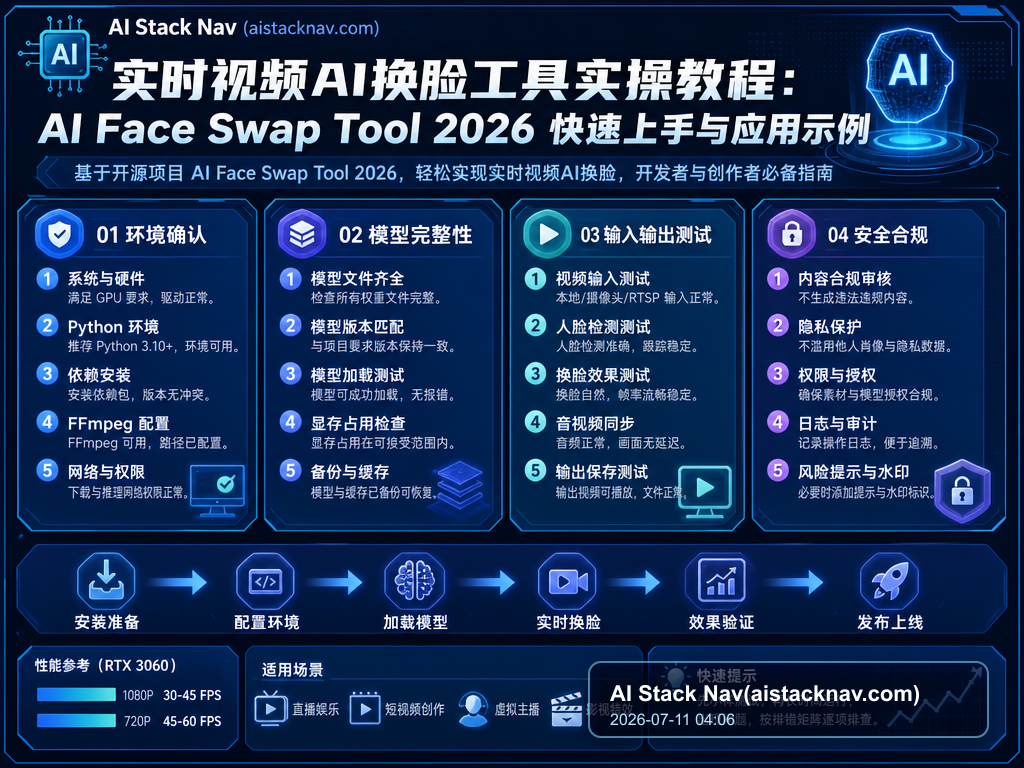Click the 不滥用他人肖像与隐私数据 line
This screenshot has width=1024, height=768.
tap(875, 347)
